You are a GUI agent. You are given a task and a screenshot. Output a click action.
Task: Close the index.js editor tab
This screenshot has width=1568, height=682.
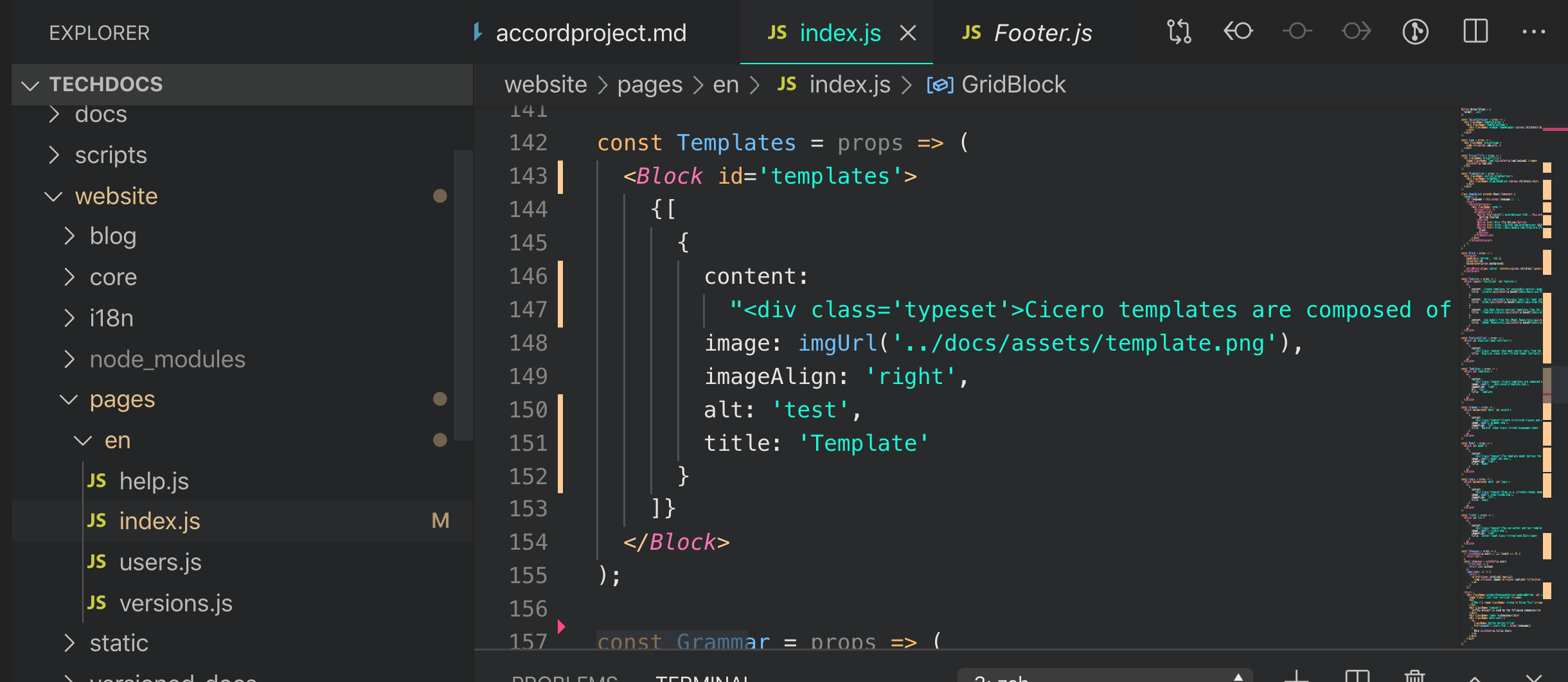[908, 33]
